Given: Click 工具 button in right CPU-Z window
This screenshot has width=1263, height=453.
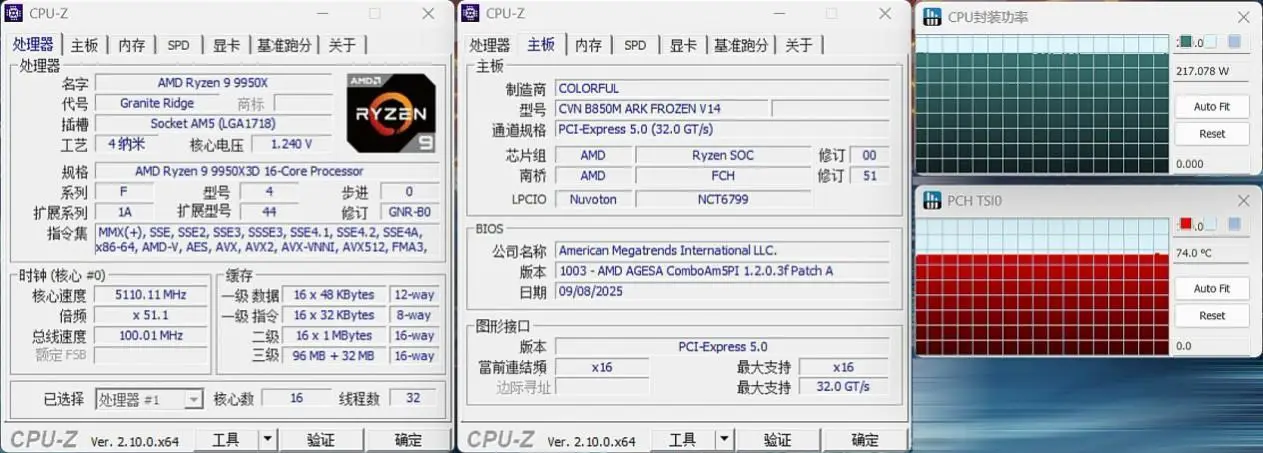Looking at the screenshot, I should [682, 440].
